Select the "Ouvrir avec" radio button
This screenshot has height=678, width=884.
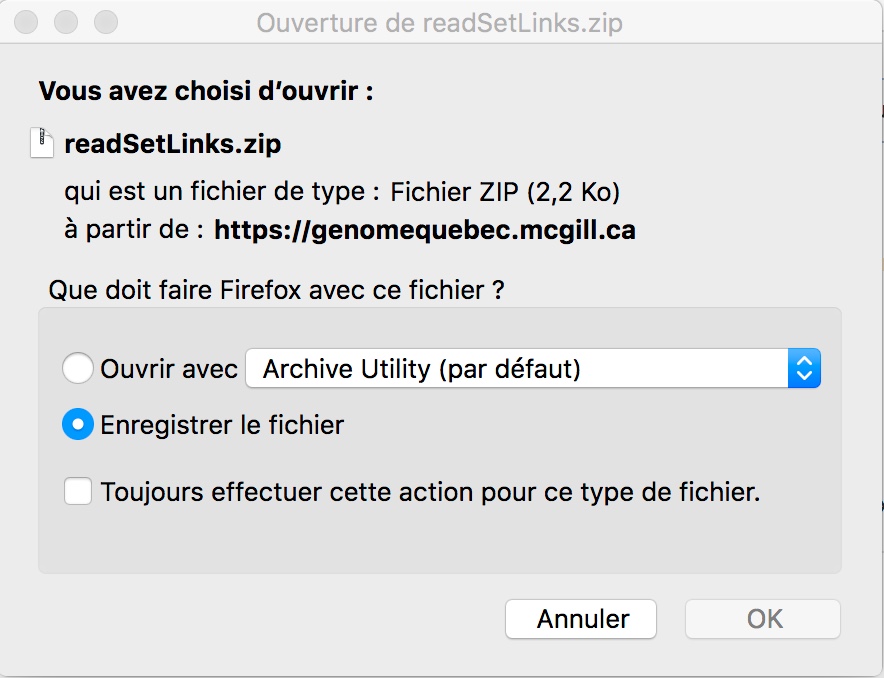point(78,369)
